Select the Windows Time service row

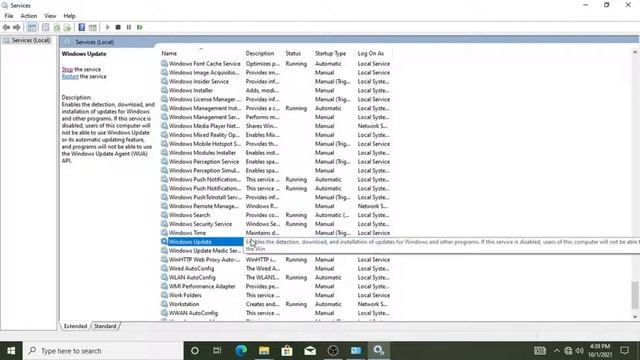pyautogui.click(x=276, y=233)
